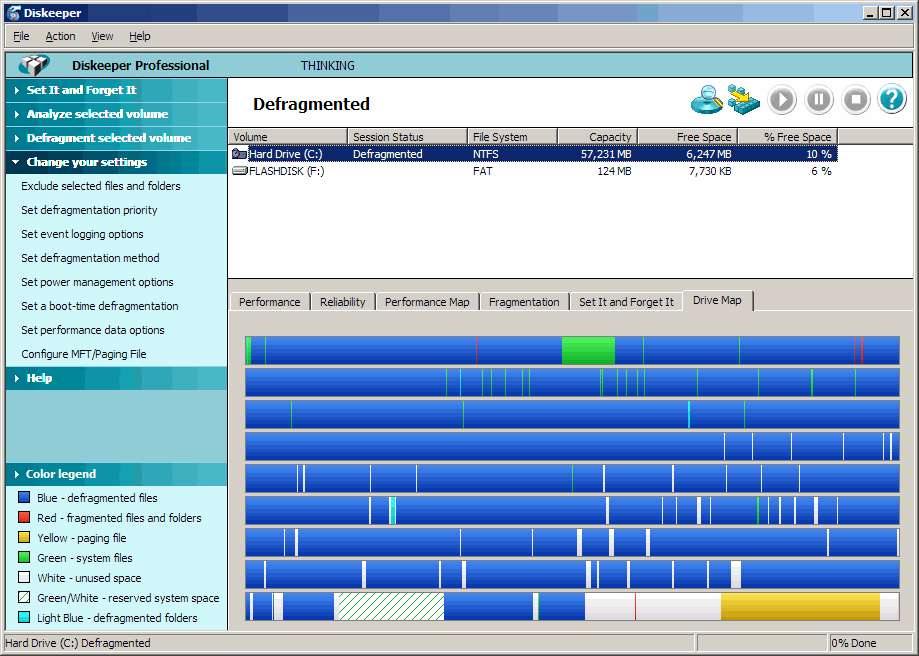Viewport: 919px width, 656px height.
Task: Switch to the Fragmentation tab
Action: click(x=524, y=302)
